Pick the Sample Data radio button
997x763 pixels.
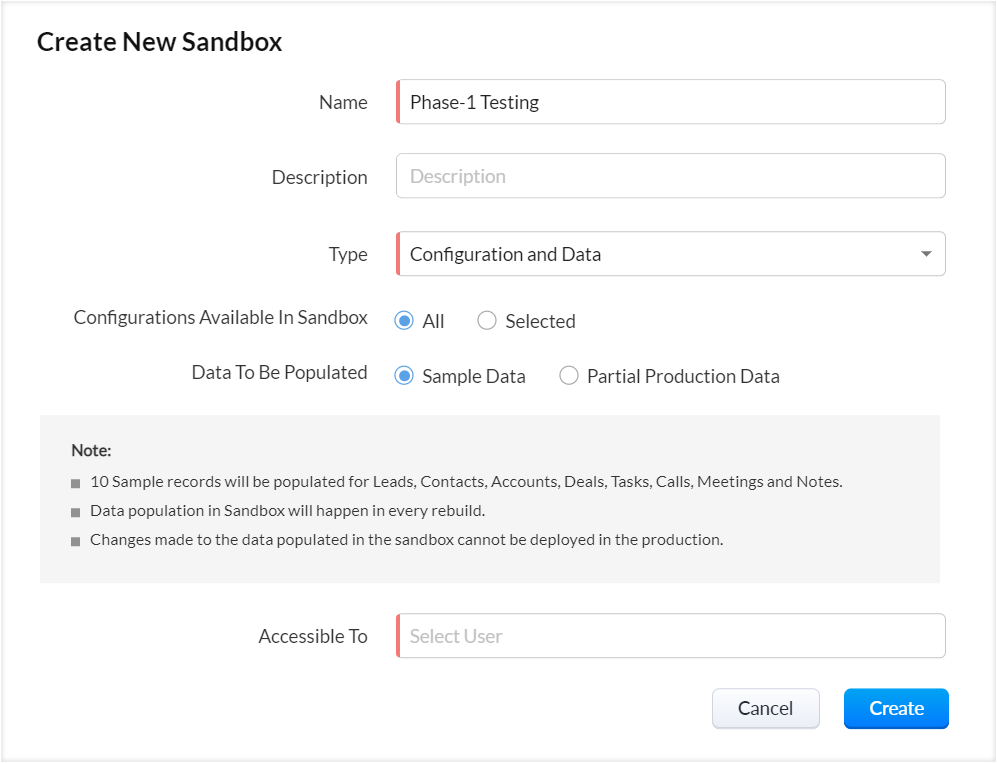[404, 376]
